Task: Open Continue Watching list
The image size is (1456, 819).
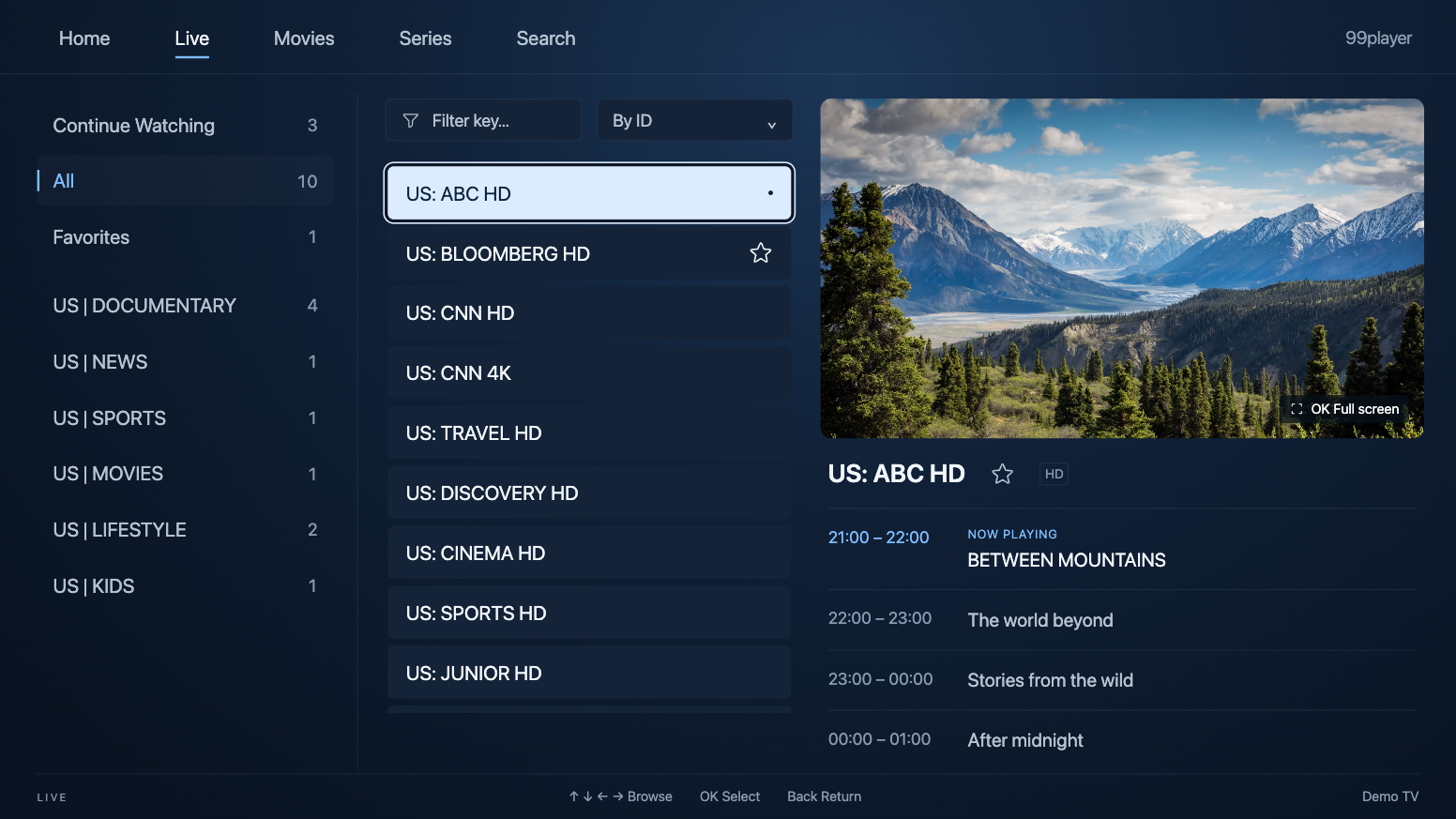Action: 186,126
